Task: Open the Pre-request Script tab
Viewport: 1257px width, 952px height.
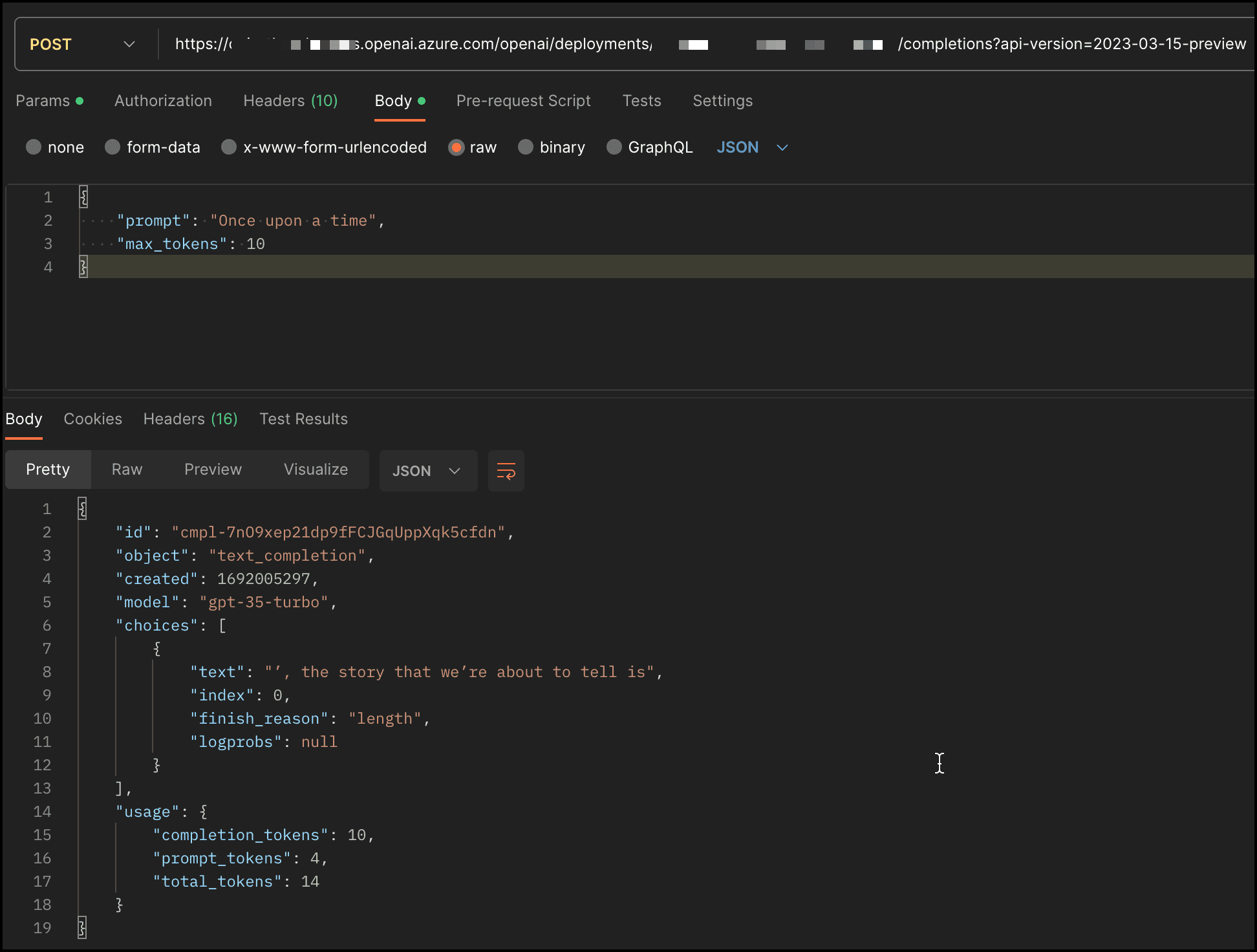Action: point(523,101)
